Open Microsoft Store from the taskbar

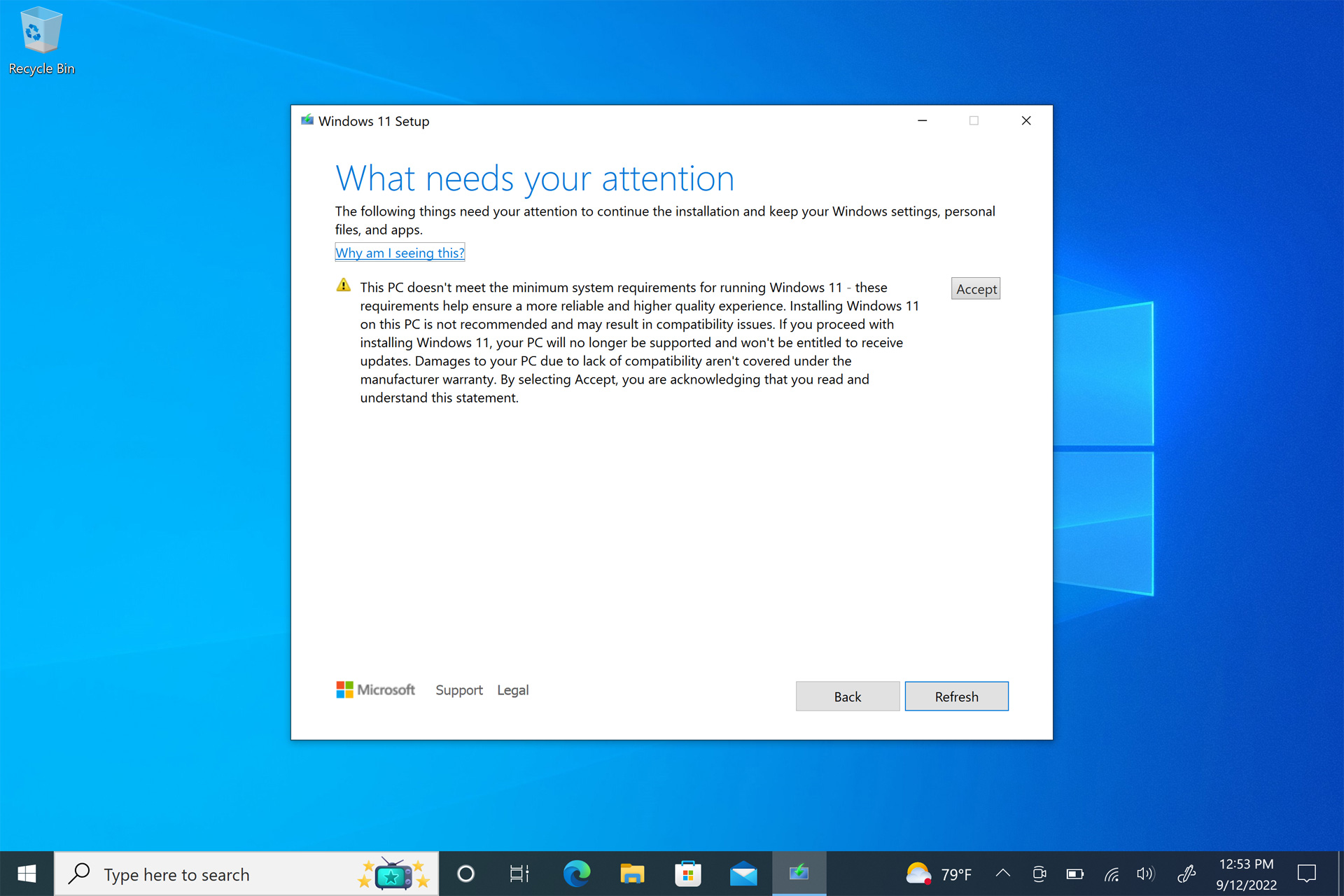[687, 874]
